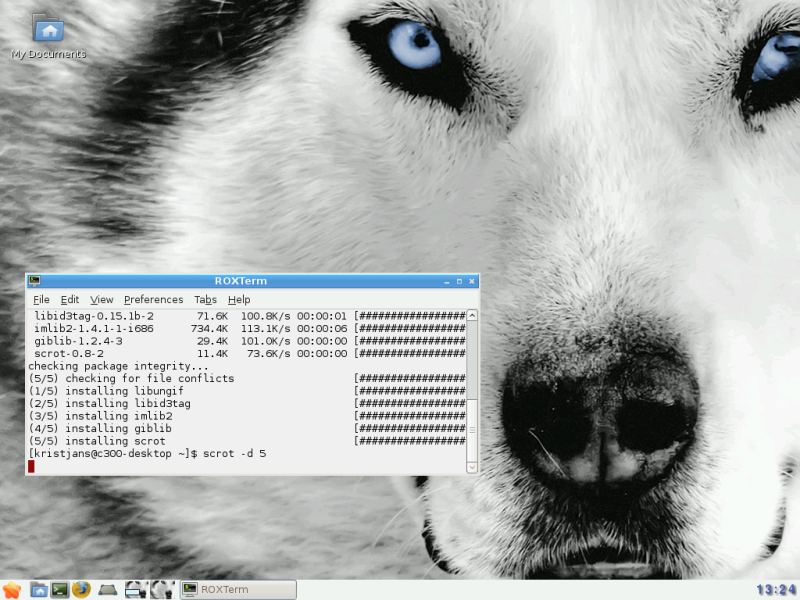Click the 'scrot-0.8-2' package name
The image size is (800, 600).
(69, 354)
